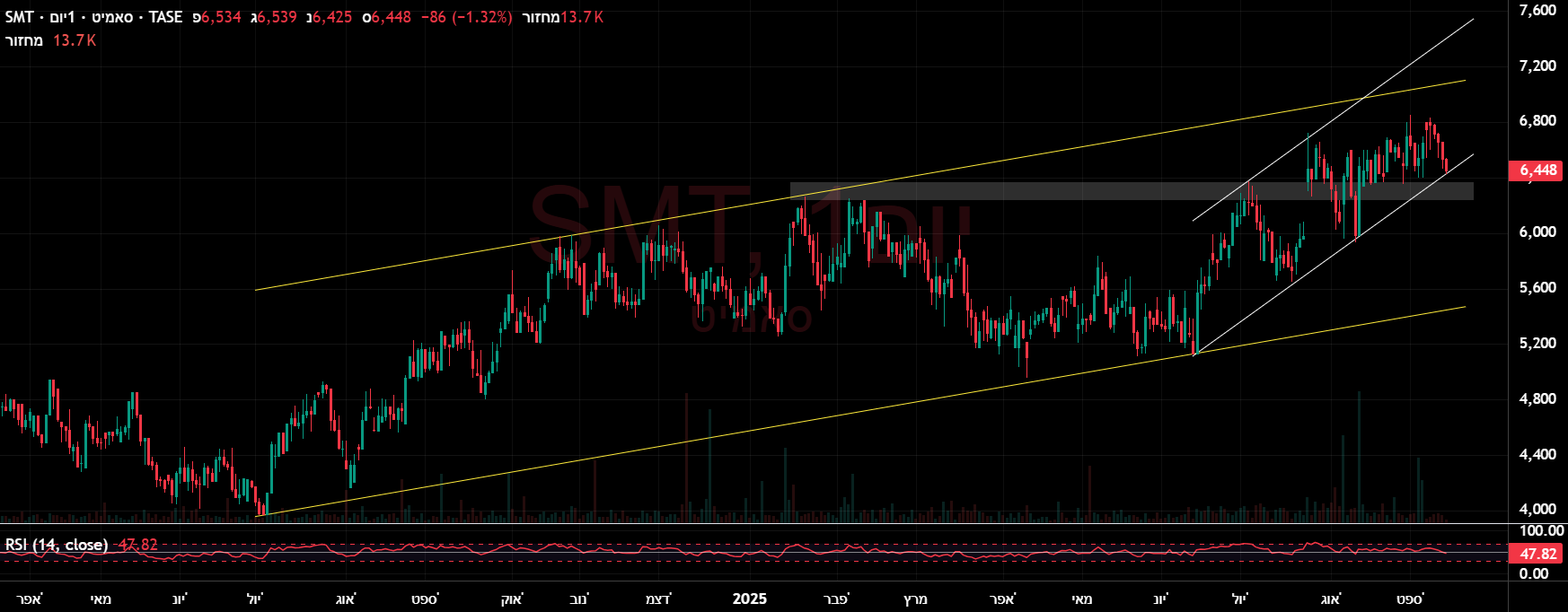Click the 6,800 price axis label

click(1537, 121)
